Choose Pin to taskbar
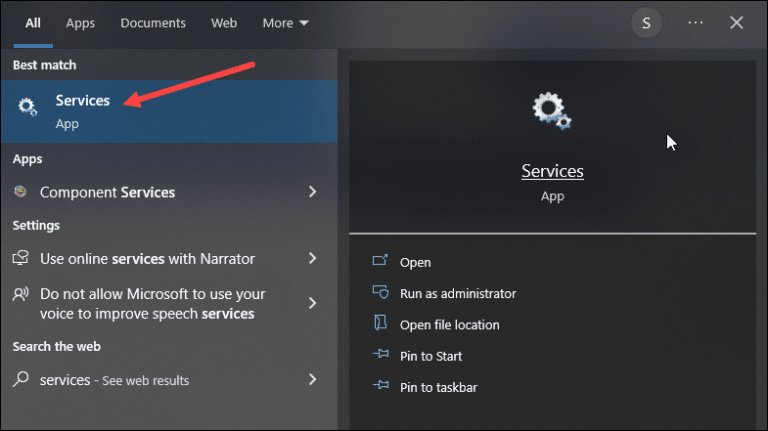768x431 pixels. 438,387
